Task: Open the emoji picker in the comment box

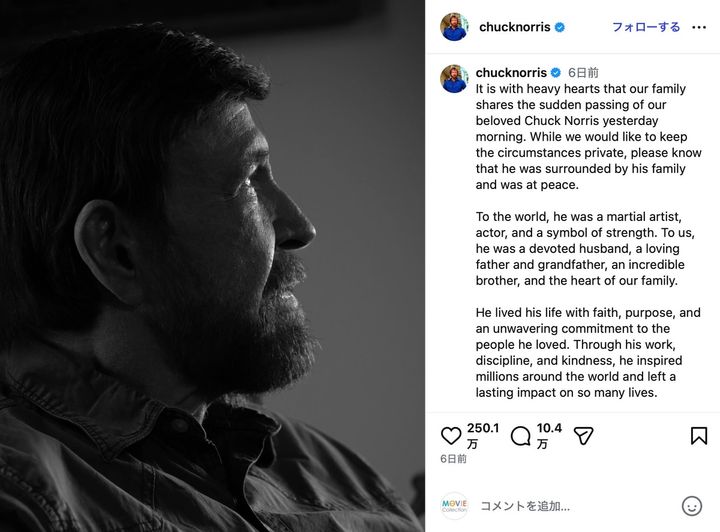Action: click(691, 506)
